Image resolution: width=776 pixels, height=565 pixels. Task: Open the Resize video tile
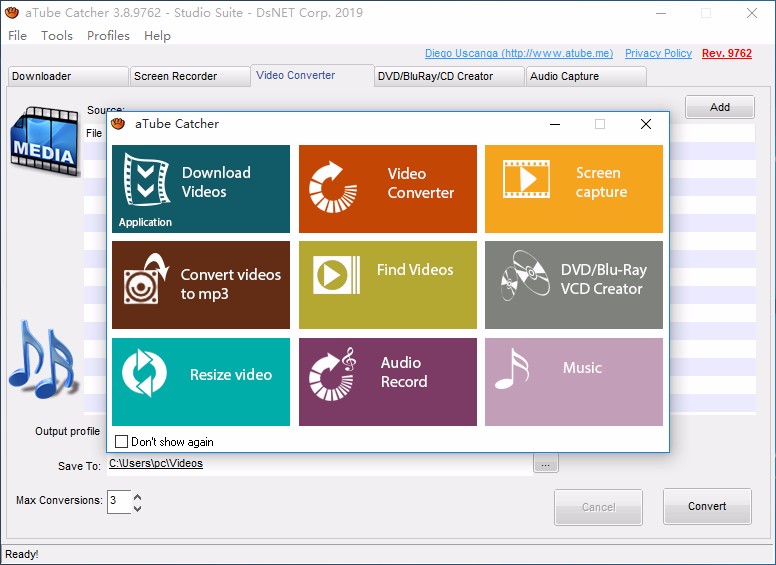tap(201, 382)
